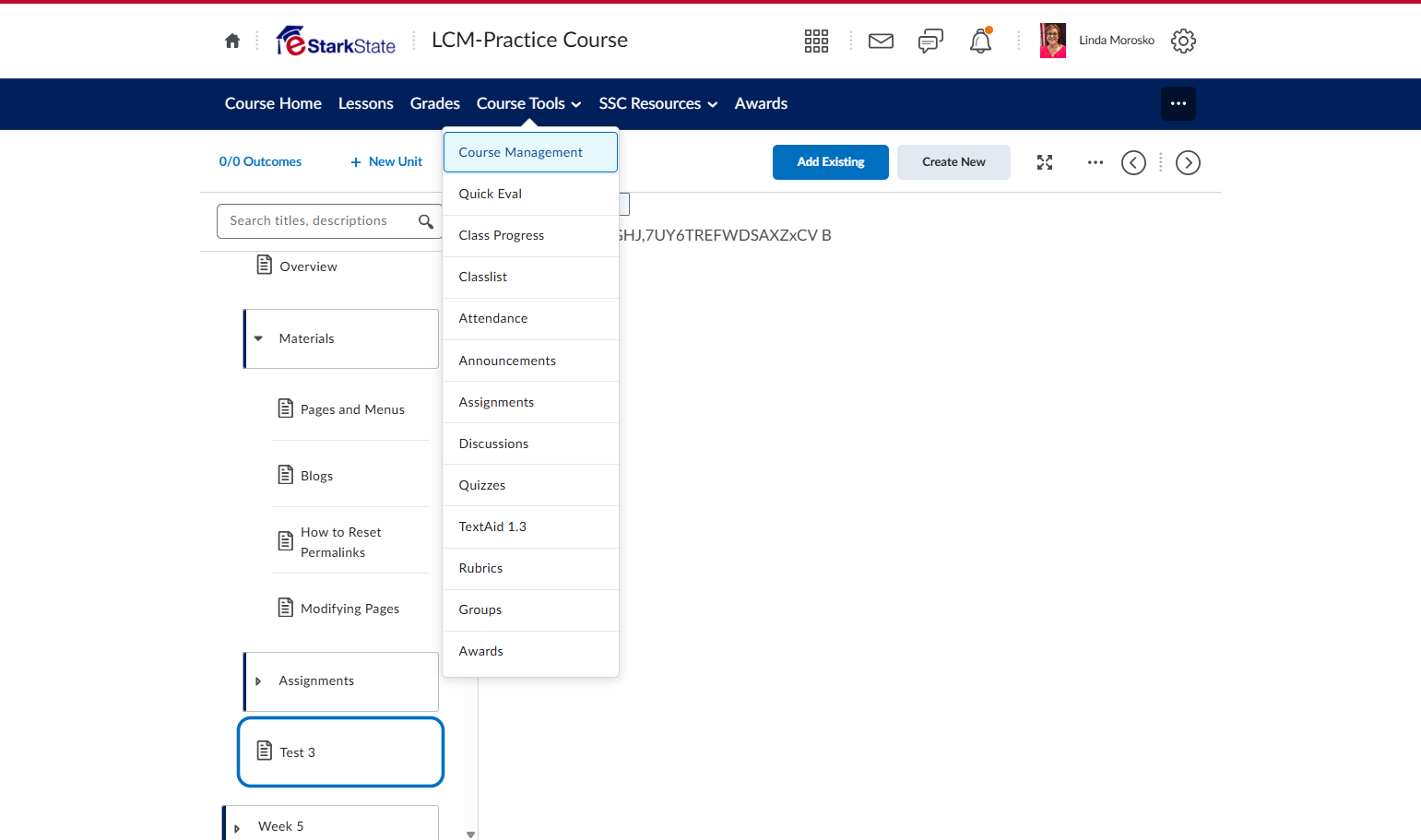Select Attendance menu entry
Screen dimensions: 1421x840
tap(530, 318)
